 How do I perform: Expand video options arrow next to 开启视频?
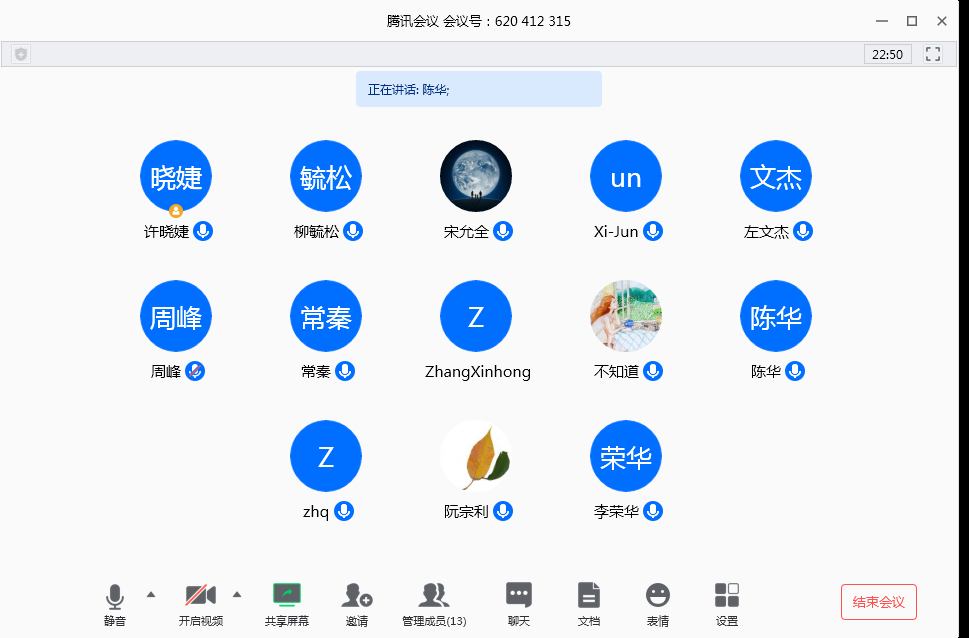[237, 594]
